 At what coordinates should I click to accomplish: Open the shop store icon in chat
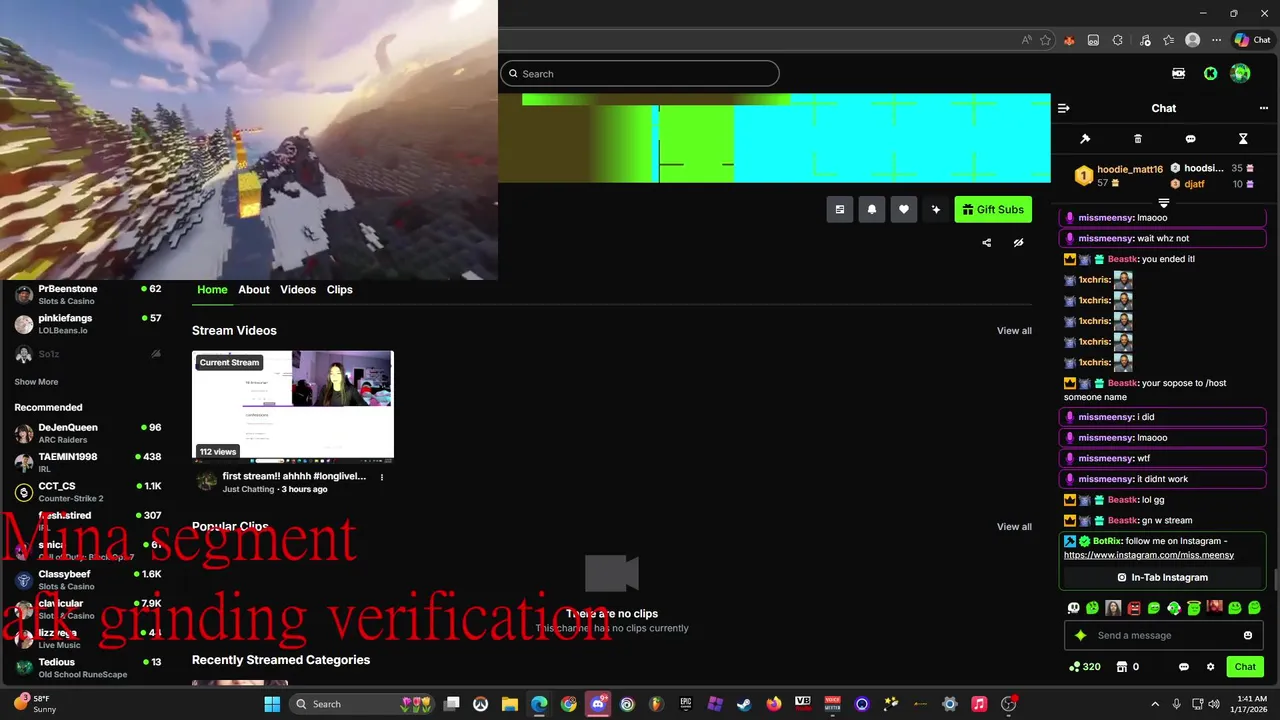coord(1122,667)
